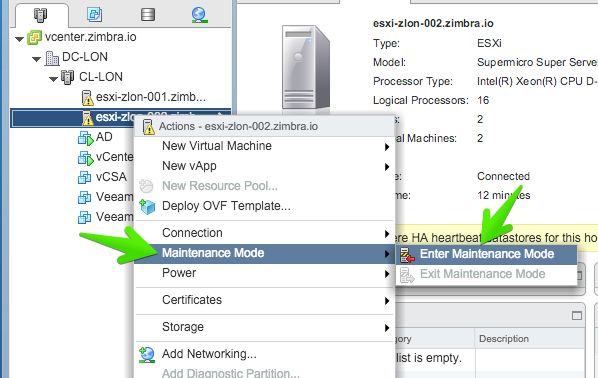Click the Deploy OVF Template cube icon
This screenshot has height=378, width=598.
147,206
